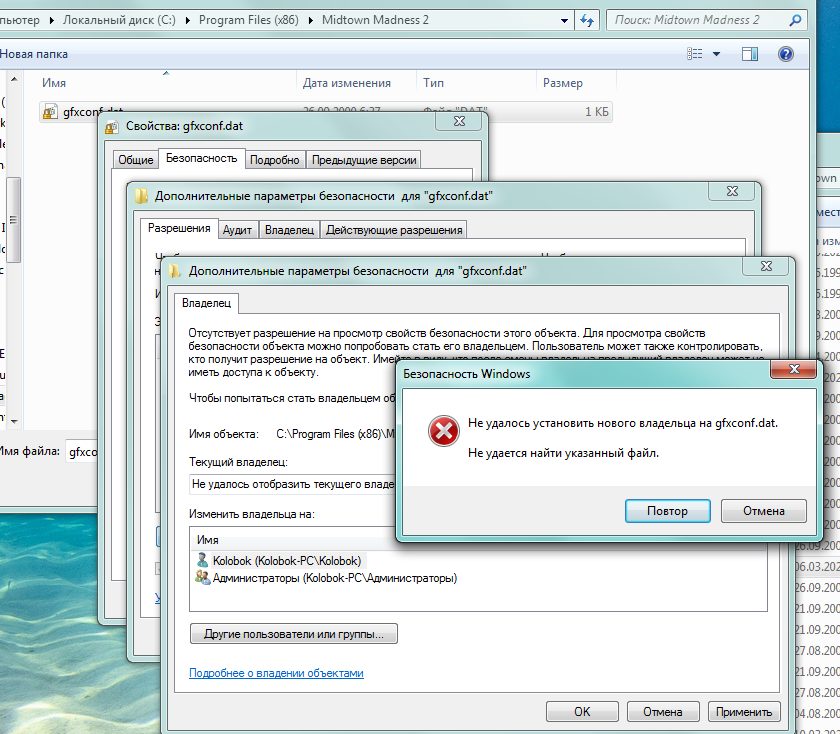840x734 pixels.
Task: Click the Повтор button
Action: pyautogui.click(x=668, y=511)
